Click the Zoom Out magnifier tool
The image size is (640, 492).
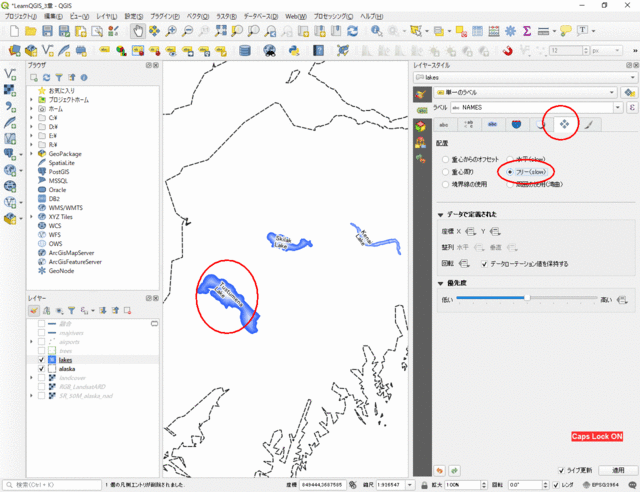tap(187, 31)
